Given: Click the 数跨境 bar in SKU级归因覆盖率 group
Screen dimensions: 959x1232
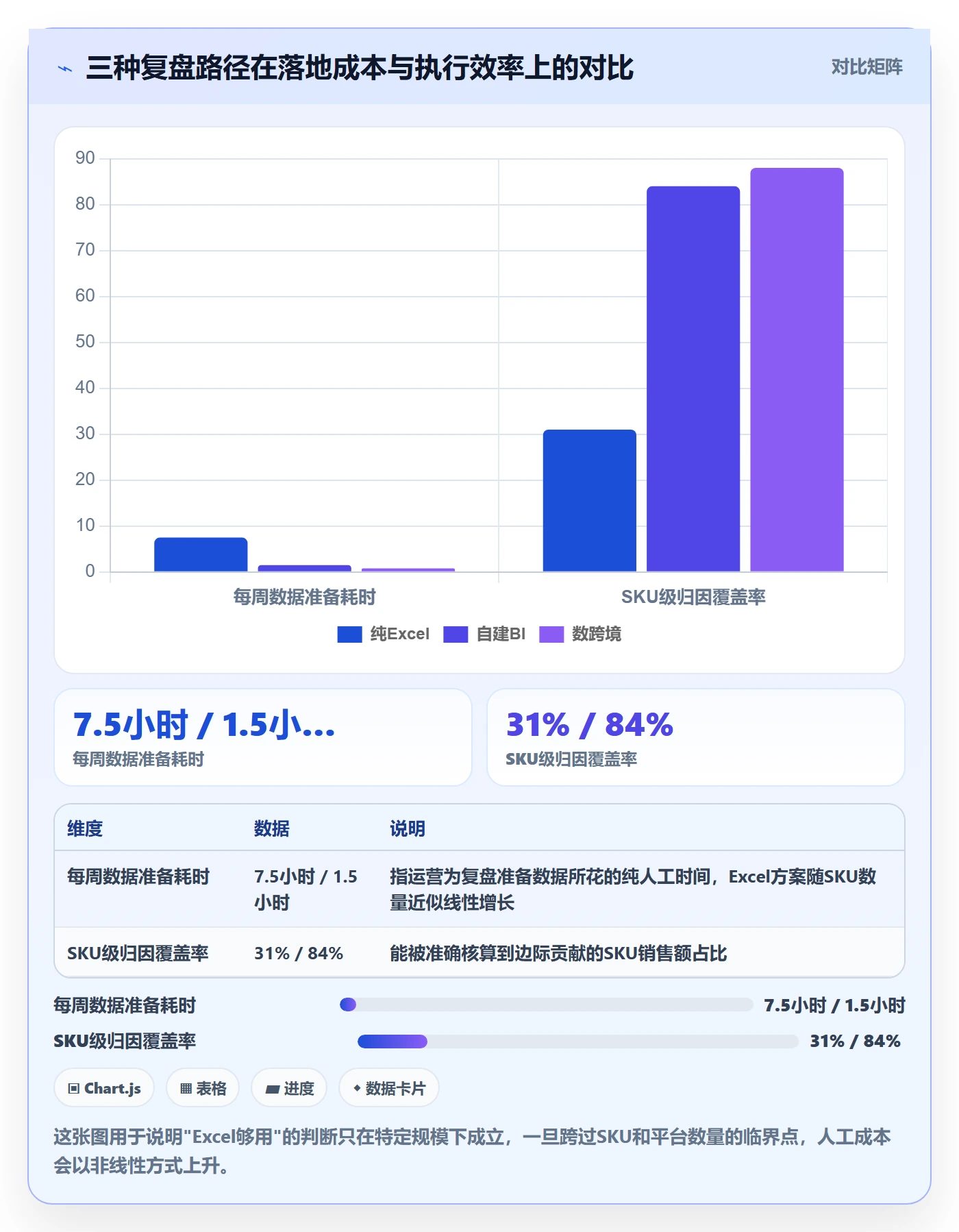Looking at the screenshot, I should tap(797, 369).
